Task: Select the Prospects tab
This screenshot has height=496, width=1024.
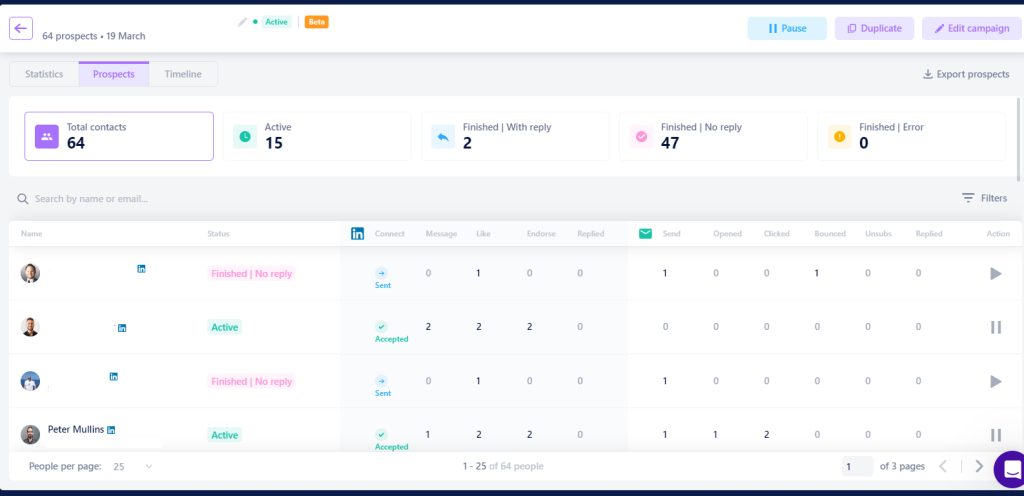Action: pos(114,74)
